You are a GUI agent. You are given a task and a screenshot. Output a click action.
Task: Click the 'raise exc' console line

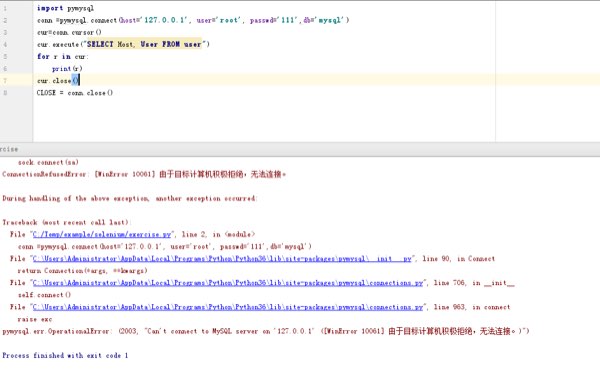pyautogui.click(x=35, y=319)
